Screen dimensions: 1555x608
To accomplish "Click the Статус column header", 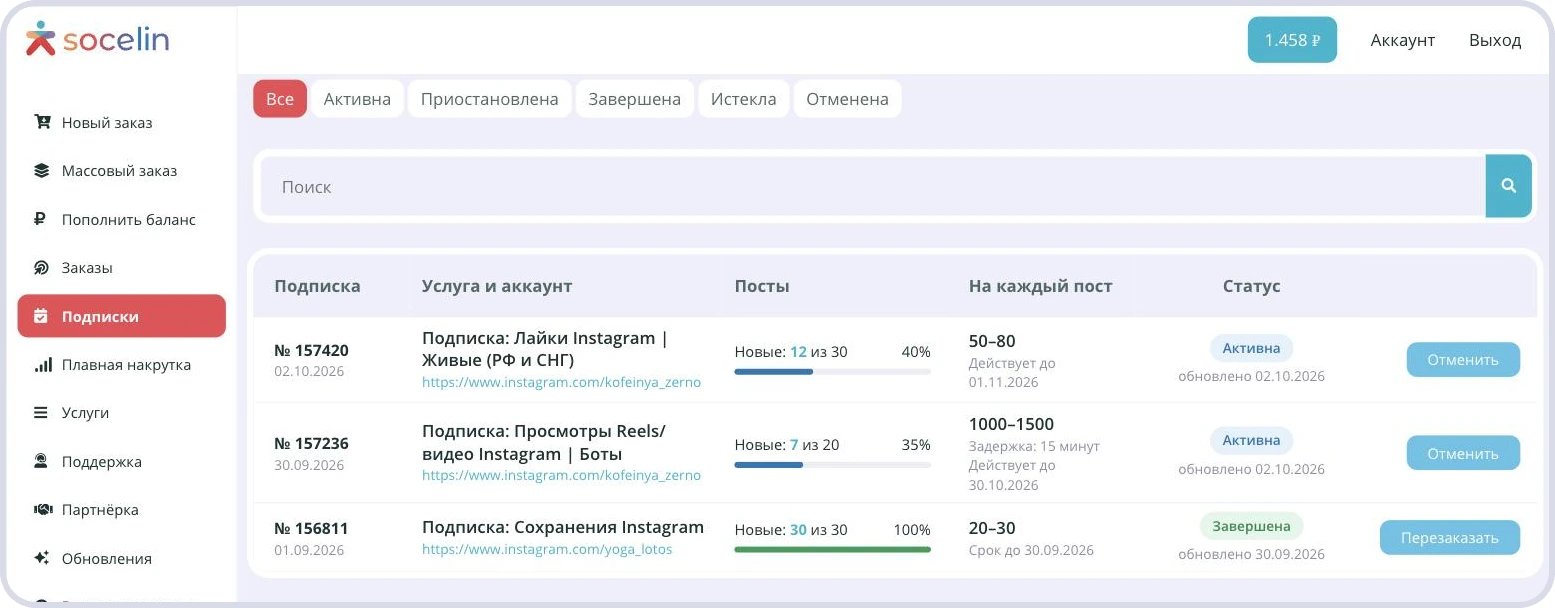I will coord(1251,286).
